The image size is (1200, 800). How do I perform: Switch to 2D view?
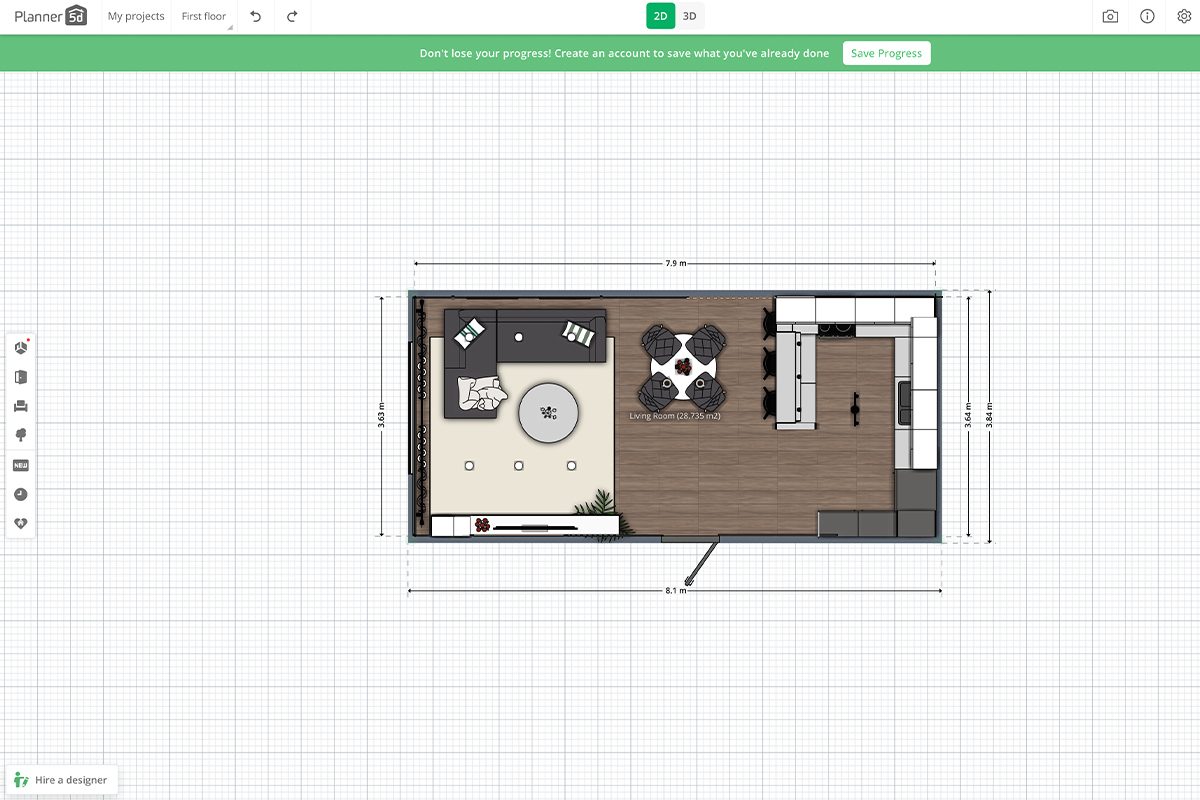tap(660, 16)
